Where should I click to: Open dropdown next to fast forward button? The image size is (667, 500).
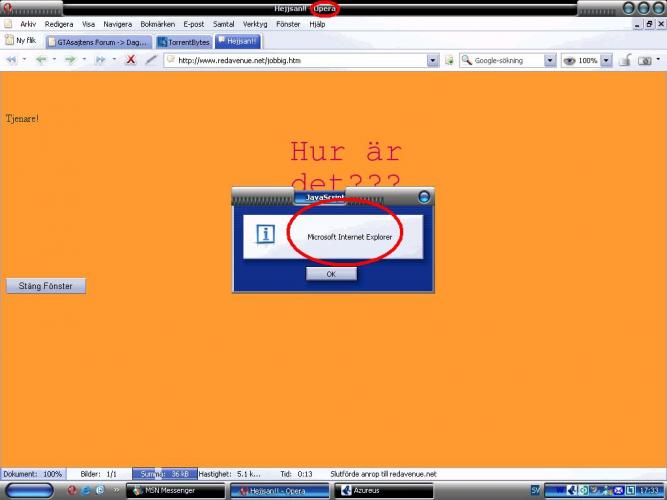114,59
